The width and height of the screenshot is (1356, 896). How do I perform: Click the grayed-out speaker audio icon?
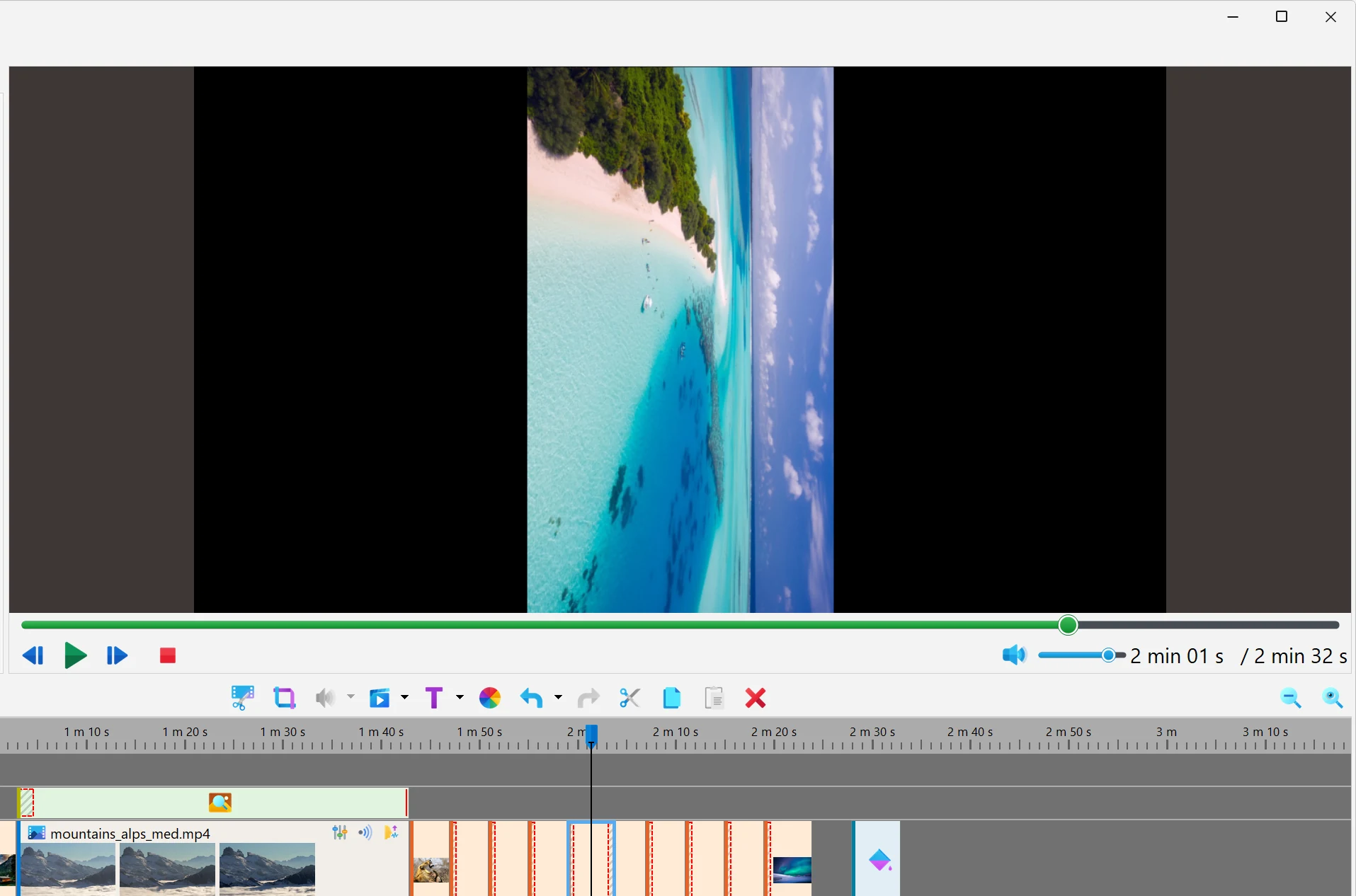click(x=325, y=698)
